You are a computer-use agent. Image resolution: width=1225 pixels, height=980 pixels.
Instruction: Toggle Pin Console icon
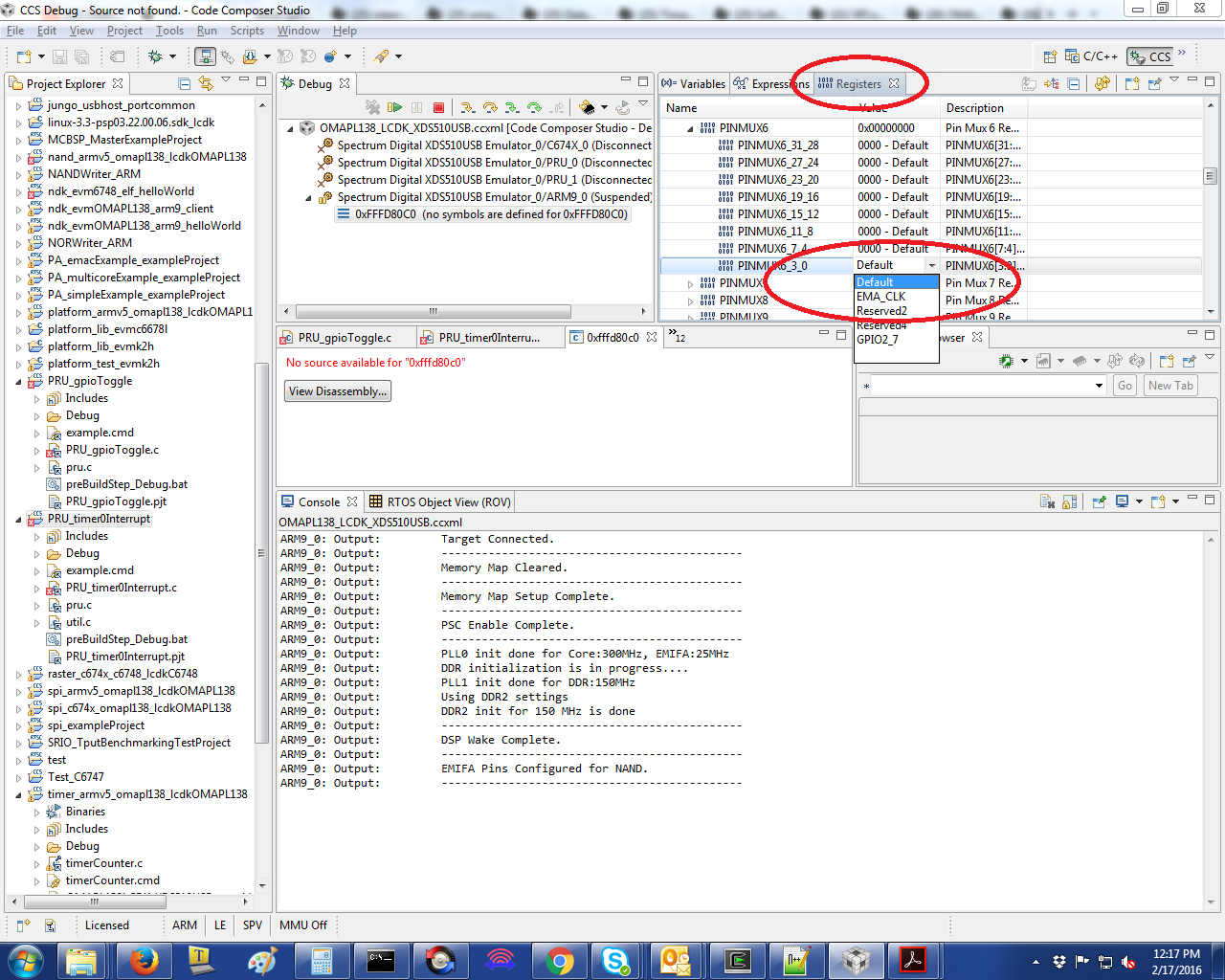(x=1099, y=501)
